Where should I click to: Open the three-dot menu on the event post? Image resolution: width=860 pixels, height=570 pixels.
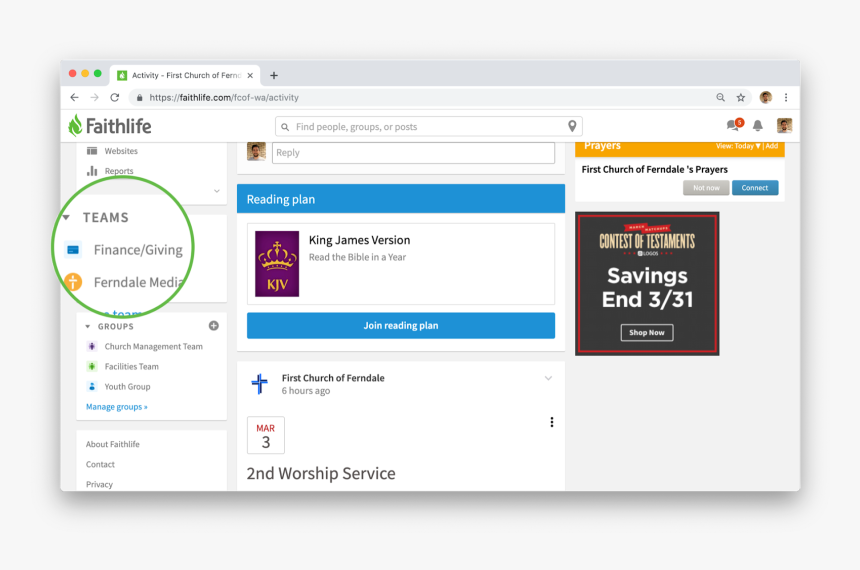click(x=552, y=422)
